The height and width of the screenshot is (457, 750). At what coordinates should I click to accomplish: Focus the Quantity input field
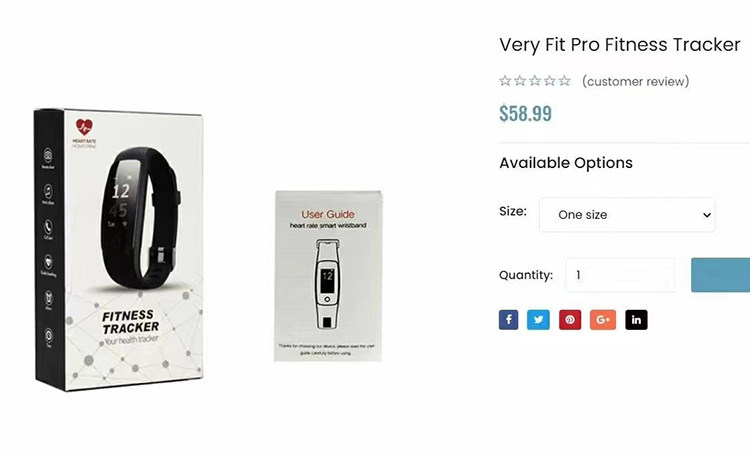620,275
